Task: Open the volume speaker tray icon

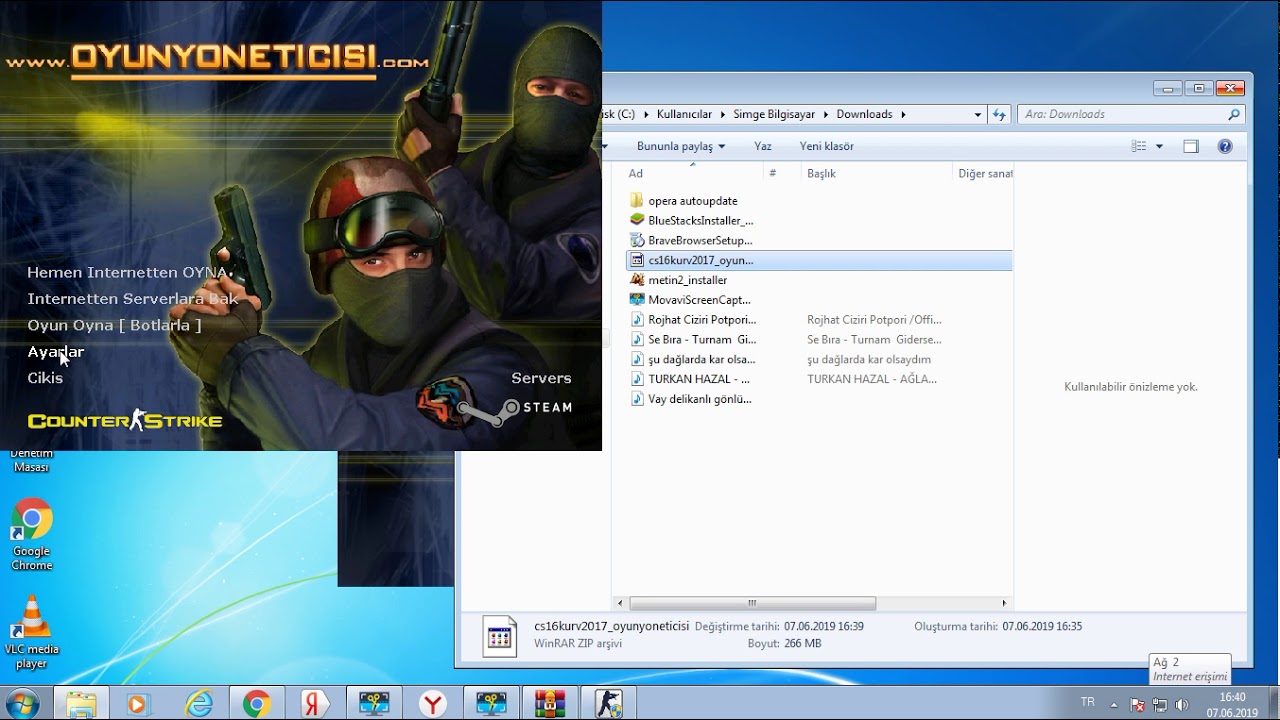Action: (x=1182, y=704)
